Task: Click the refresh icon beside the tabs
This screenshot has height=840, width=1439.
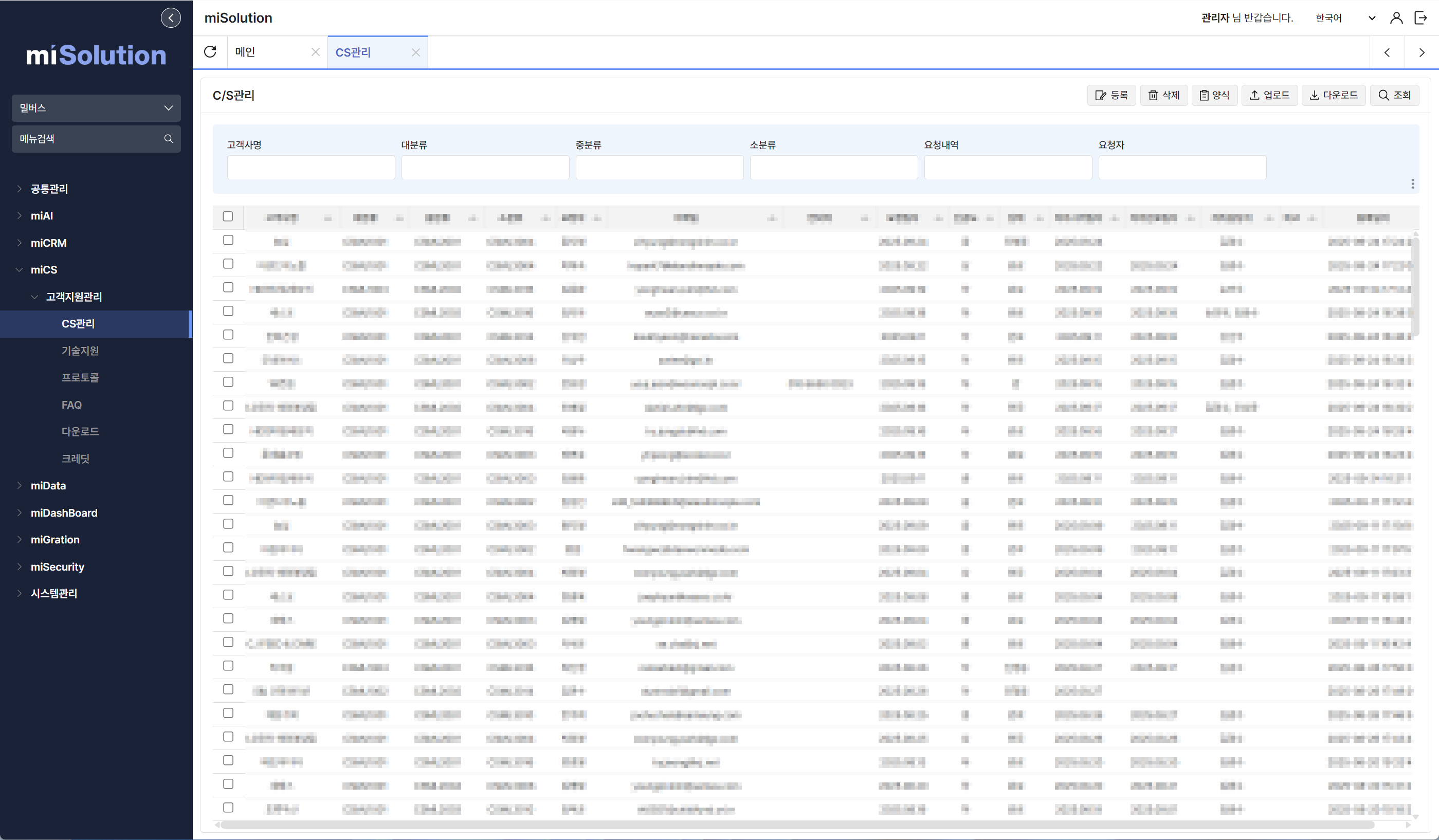Action: (210, 52)
